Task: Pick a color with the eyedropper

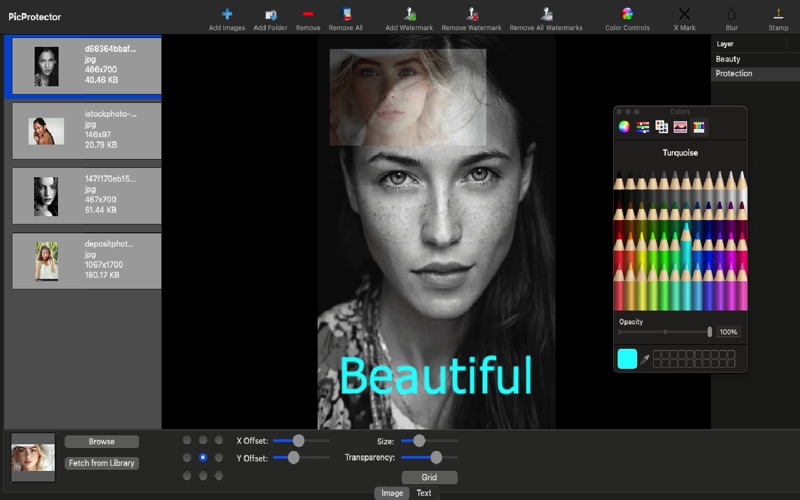Action: (x=645, y=359)
